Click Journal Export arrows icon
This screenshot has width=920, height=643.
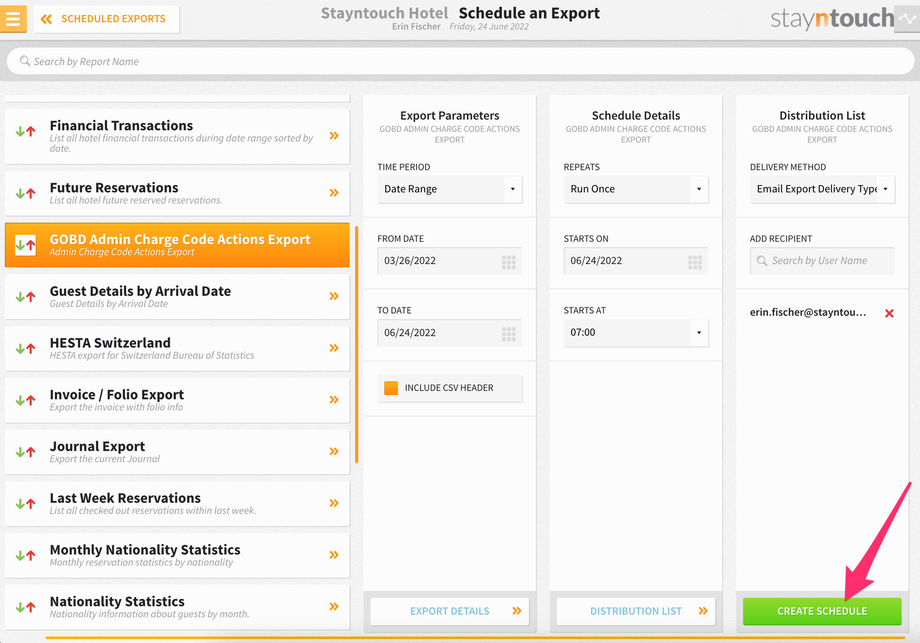[x=25, y=452]
